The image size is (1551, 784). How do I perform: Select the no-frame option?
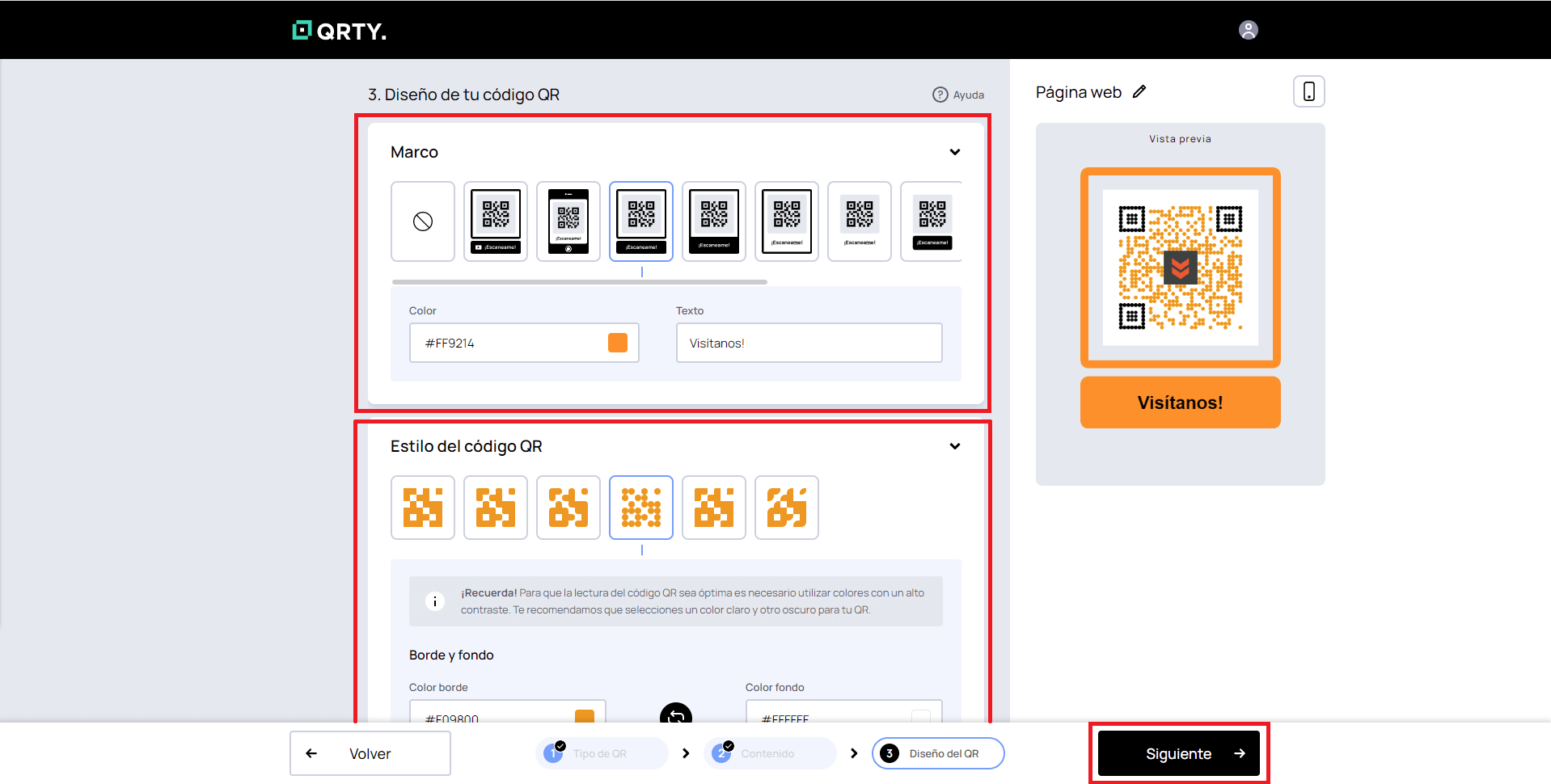[423, 221]
